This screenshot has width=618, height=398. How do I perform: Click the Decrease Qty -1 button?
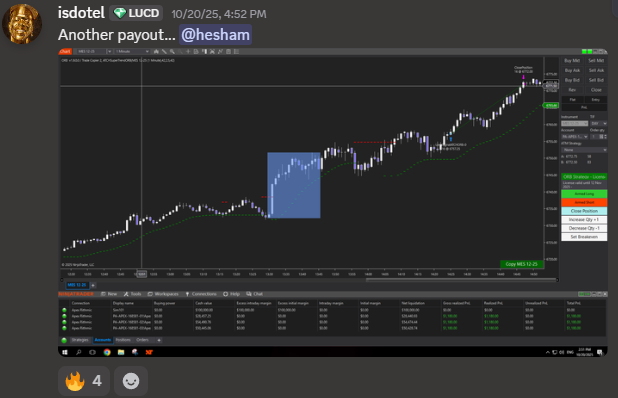pos(584,229)
